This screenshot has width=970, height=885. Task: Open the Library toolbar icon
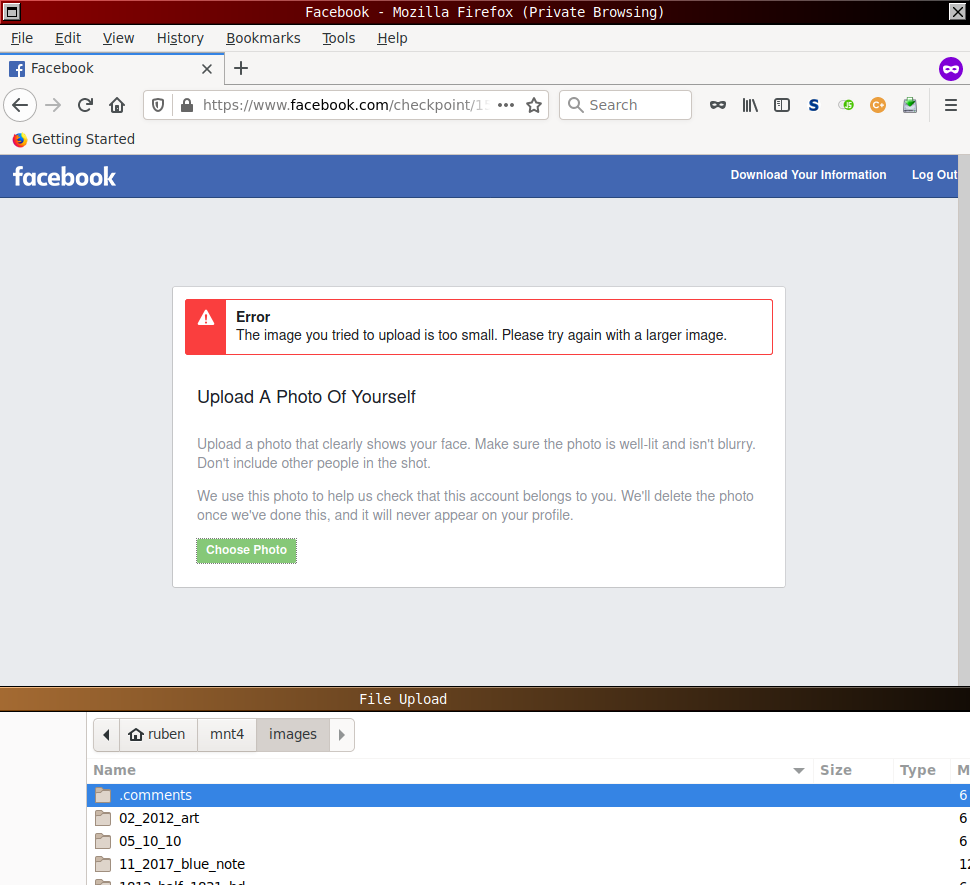(750, 105)
